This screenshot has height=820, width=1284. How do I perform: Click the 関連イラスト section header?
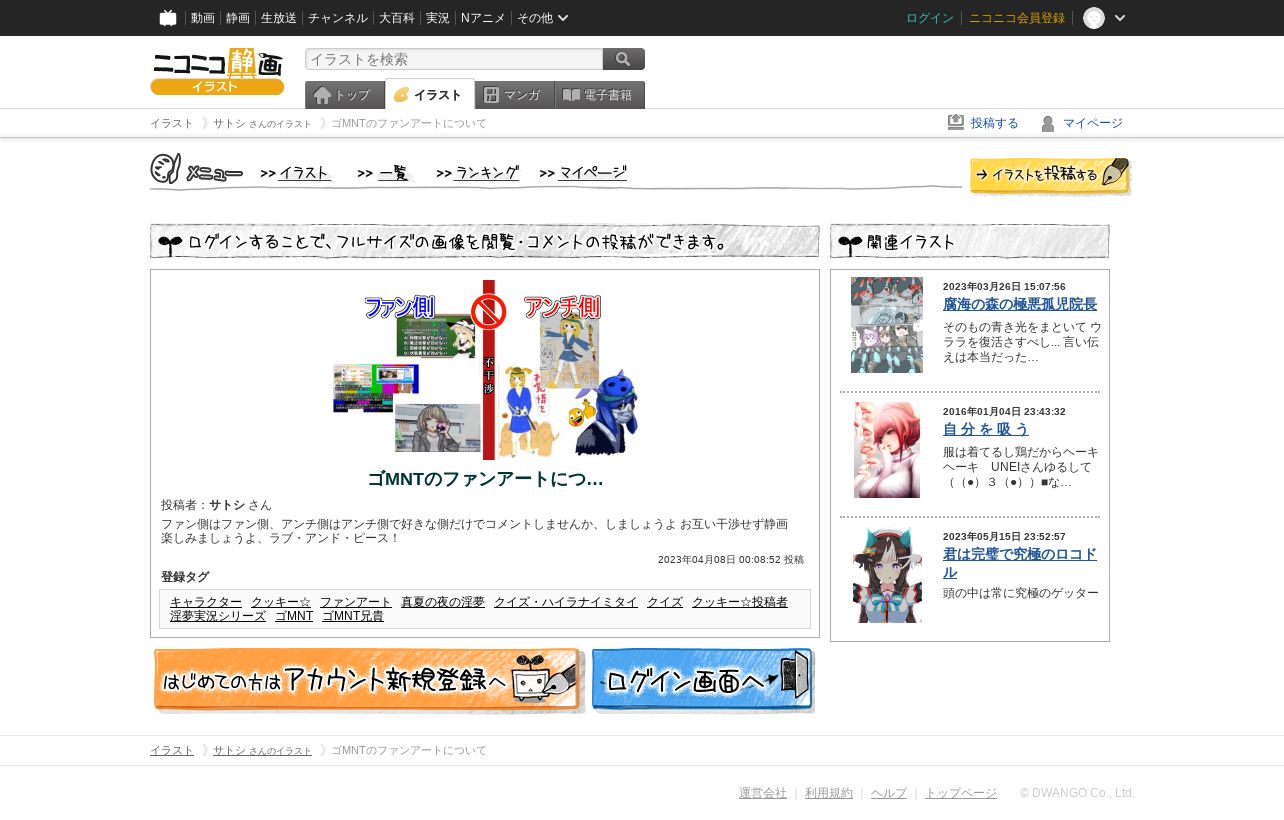(970, 241)
